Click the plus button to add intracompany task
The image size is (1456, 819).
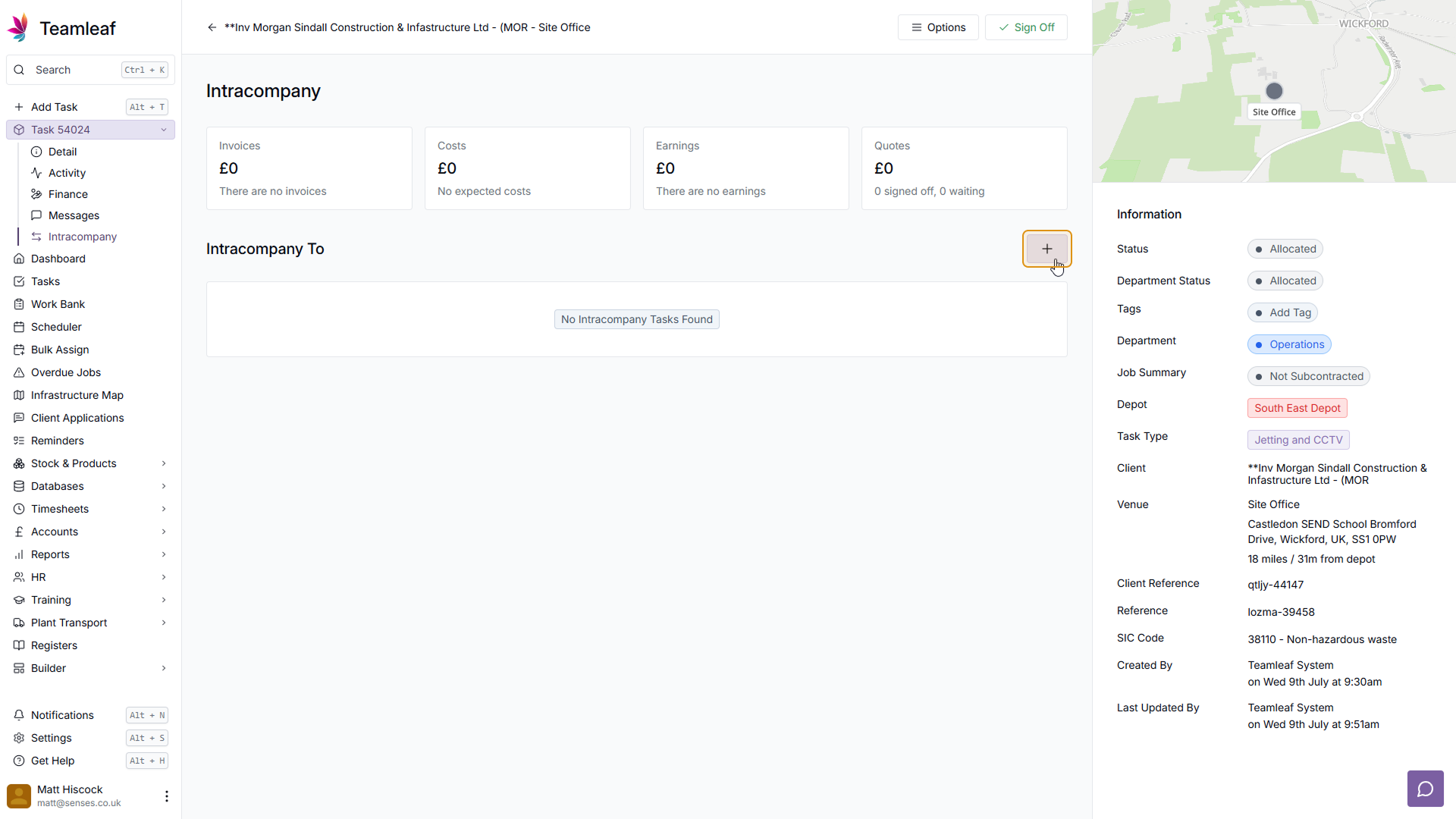pos(1046,249)
